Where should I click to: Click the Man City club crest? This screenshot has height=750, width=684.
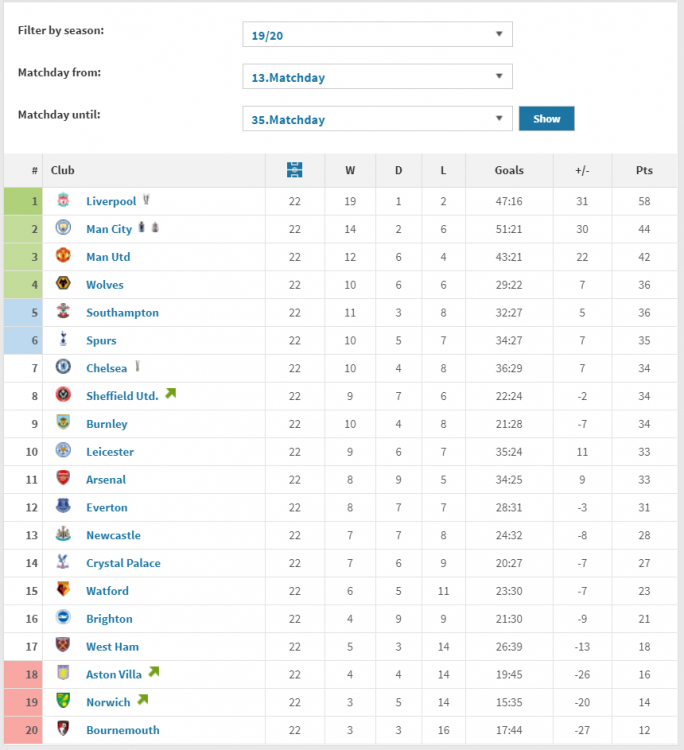point(63,229)
